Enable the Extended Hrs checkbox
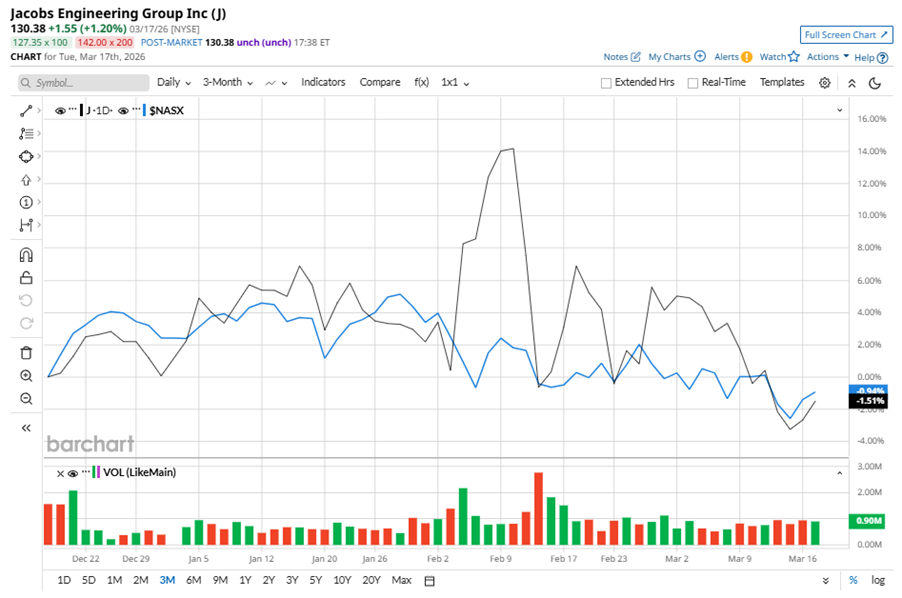This screenshot has width=902, height=598. tap(606, 83)
